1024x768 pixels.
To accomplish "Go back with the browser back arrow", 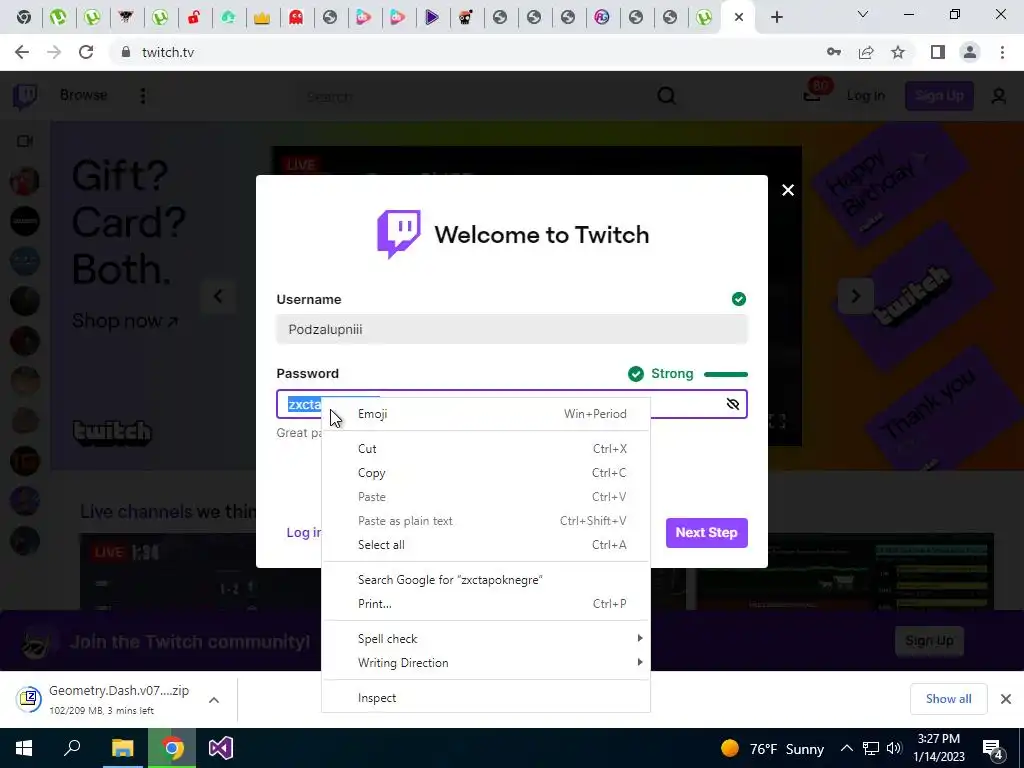I will [22, 52].
